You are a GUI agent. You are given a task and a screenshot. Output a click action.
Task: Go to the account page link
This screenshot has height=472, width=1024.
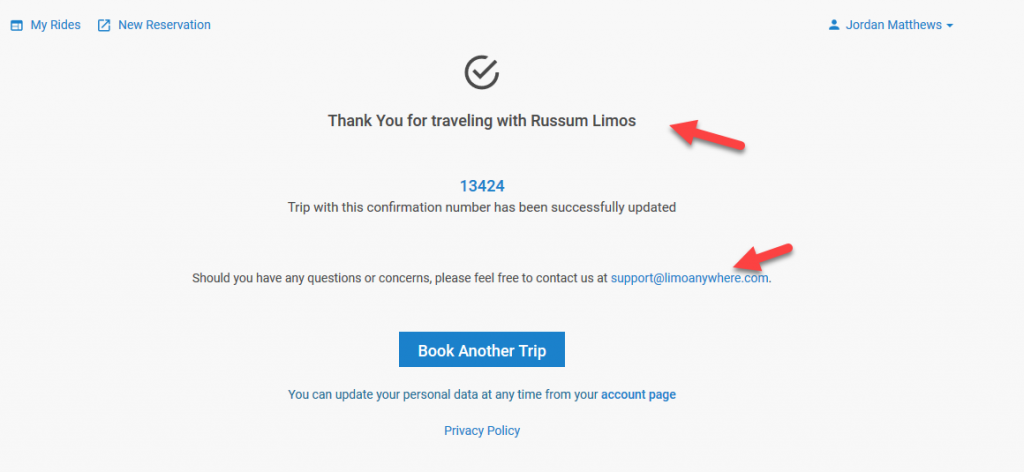click(x=639, y=394)
